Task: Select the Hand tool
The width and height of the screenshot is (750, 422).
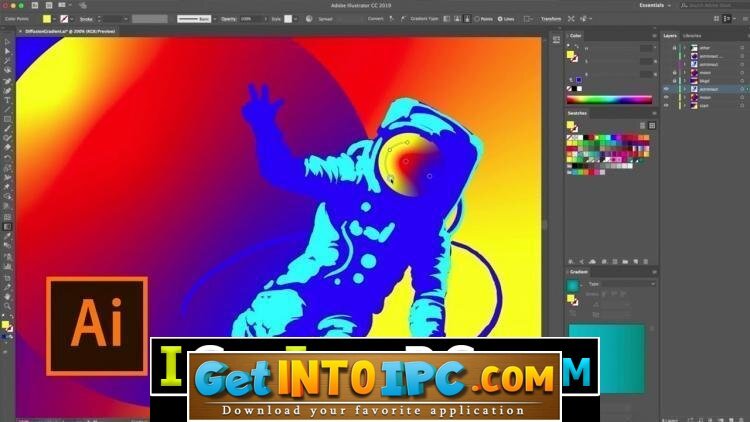Action: click(7, 297)
